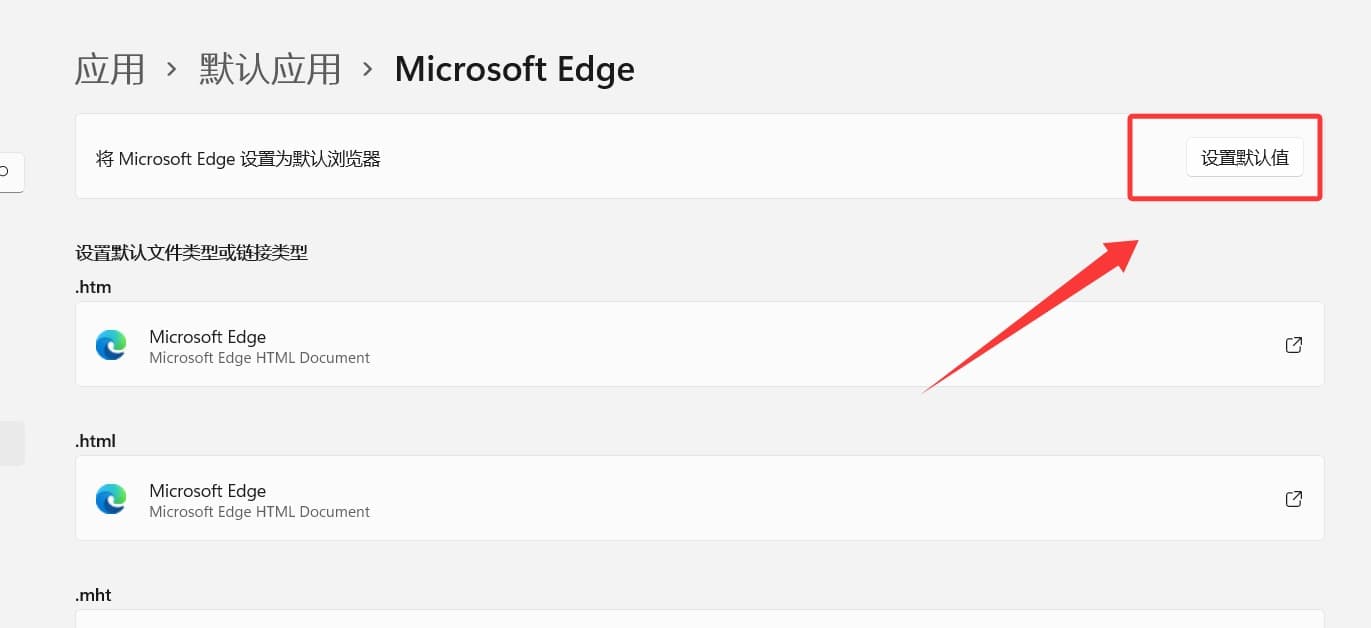Select the Microsoft Edge name under .htm

click(207, 337)
